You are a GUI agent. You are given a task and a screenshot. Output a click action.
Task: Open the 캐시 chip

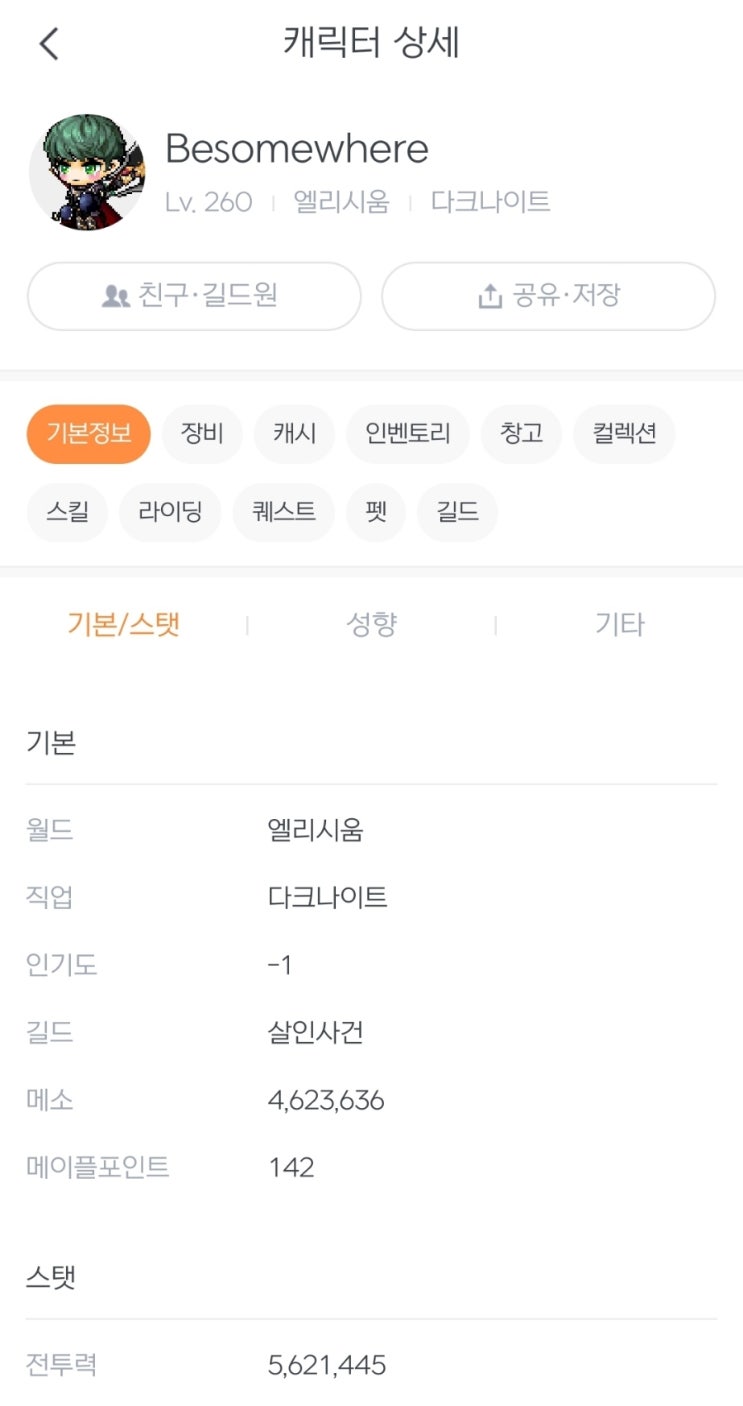294,434
